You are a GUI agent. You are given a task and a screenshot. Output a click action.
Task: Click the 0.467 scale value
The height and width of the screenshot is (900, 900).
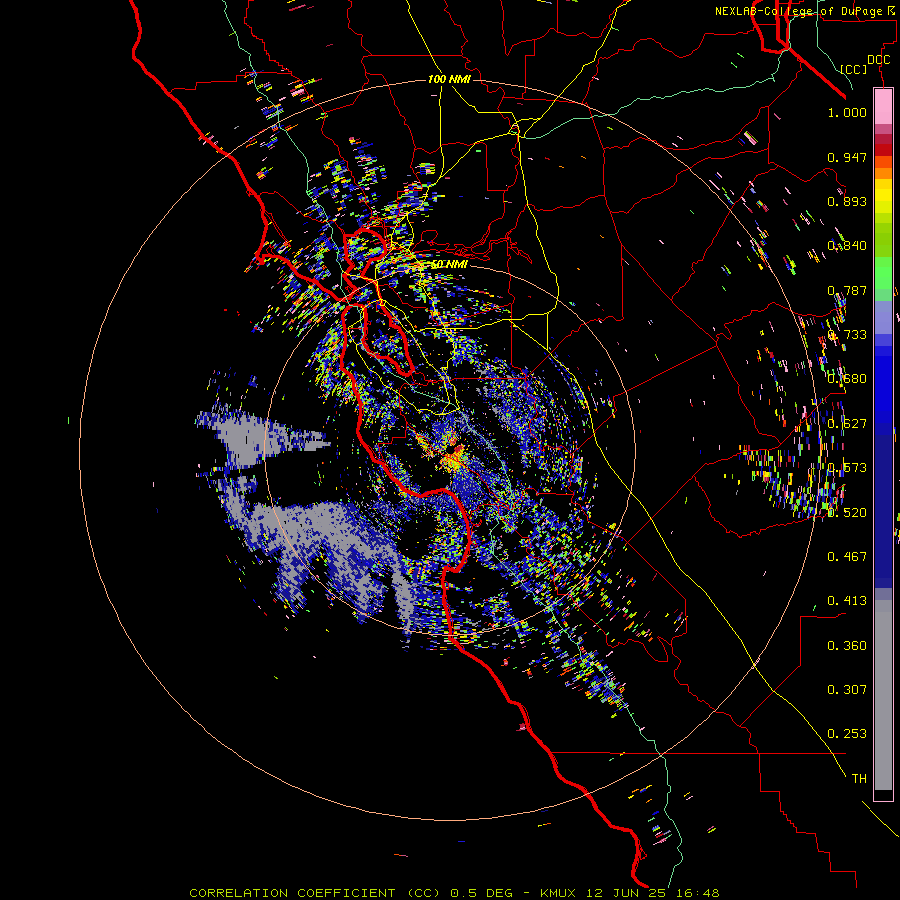[x=847, y=557]
